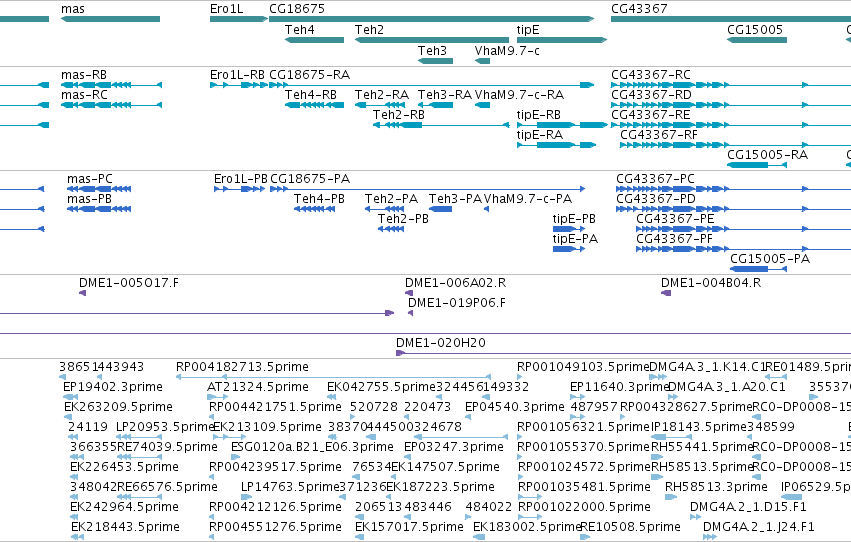Viewport: 851px width, 542px height.
Task: Click the mas-RB transcript label
Action: point(84,75)
